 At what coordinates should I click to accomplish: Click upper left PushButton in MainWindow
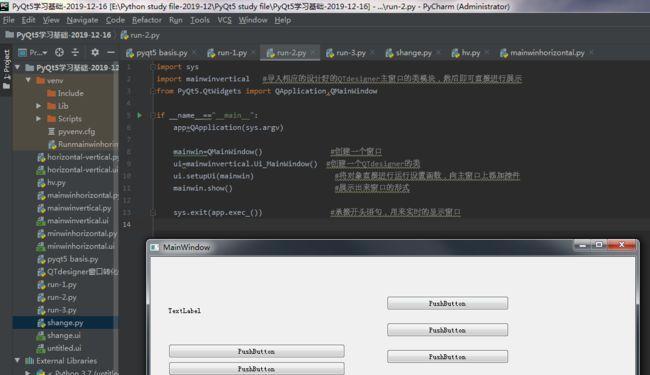[256, 351]
